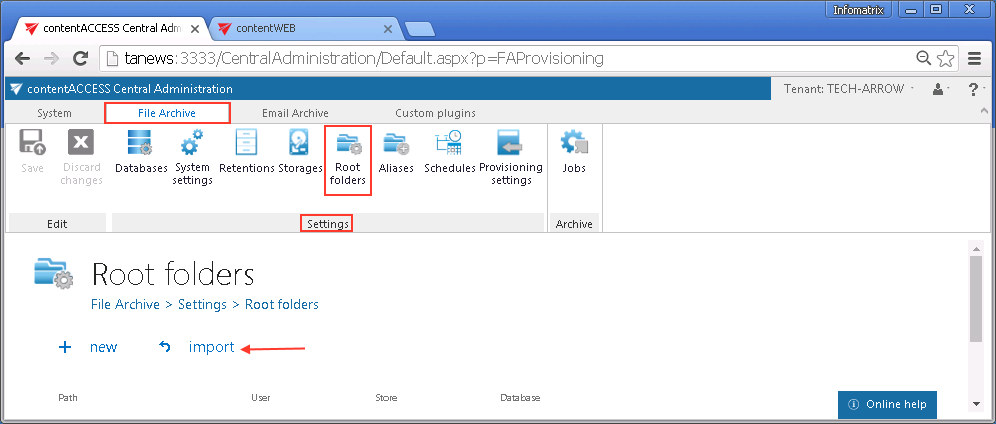Open Provisioning settings icon
Screen dimensions: 996x424
tap(510, 158)
